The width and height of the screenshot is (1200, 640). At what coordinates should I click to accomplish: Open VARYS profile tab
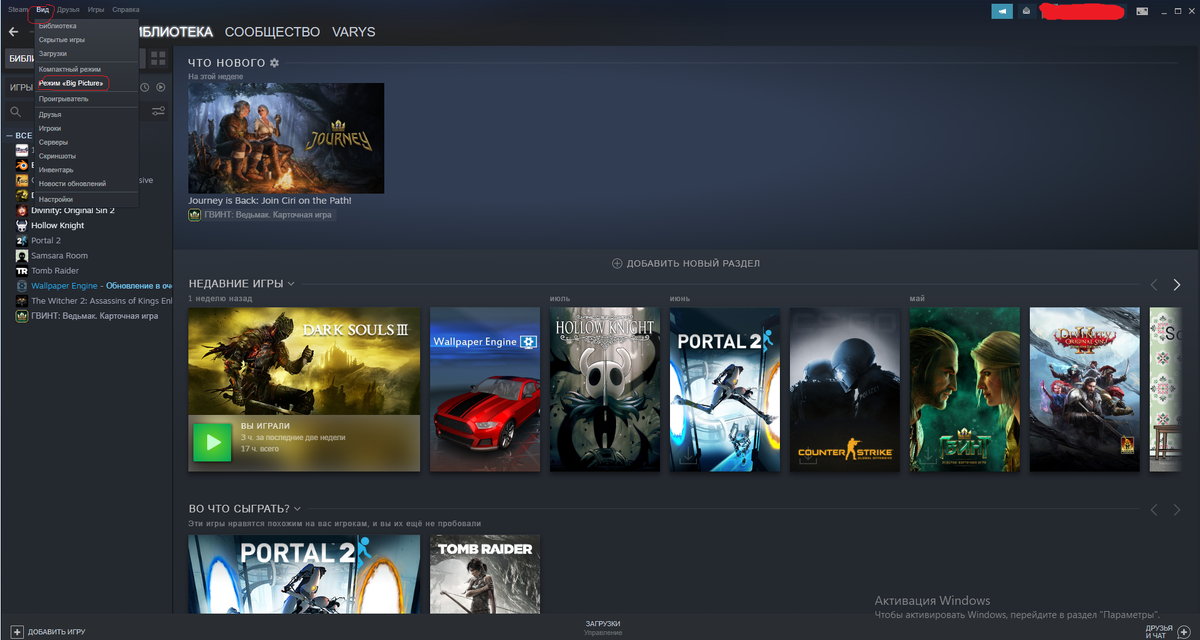point(353,32)
